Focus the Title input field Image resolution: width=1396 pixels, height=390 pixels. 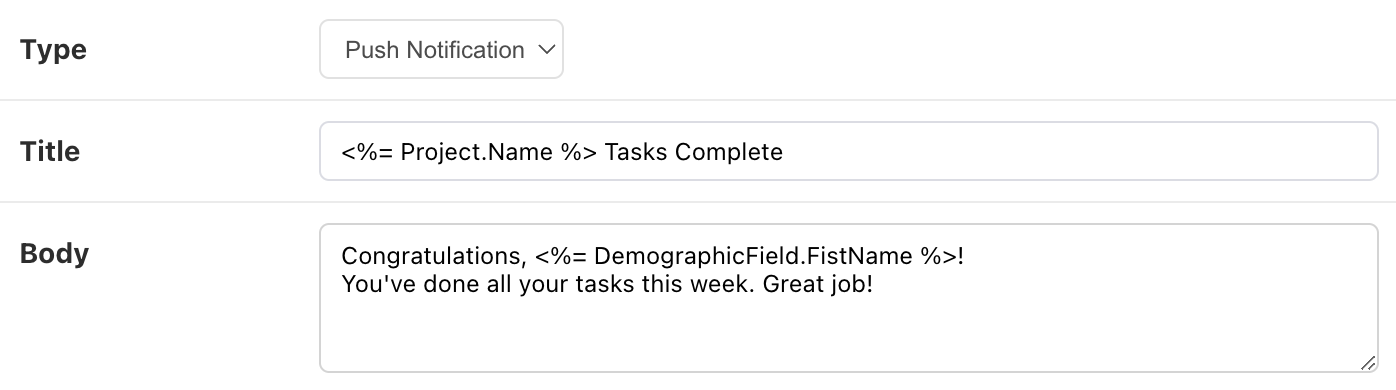pyautogui.click(x=848, y=151)
